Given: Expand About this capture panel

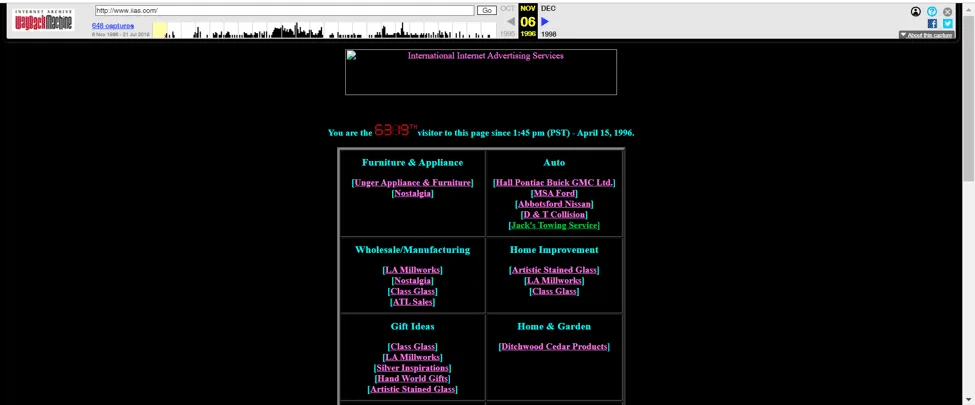Looking at the screenshot, I should (x=926, y=35).
